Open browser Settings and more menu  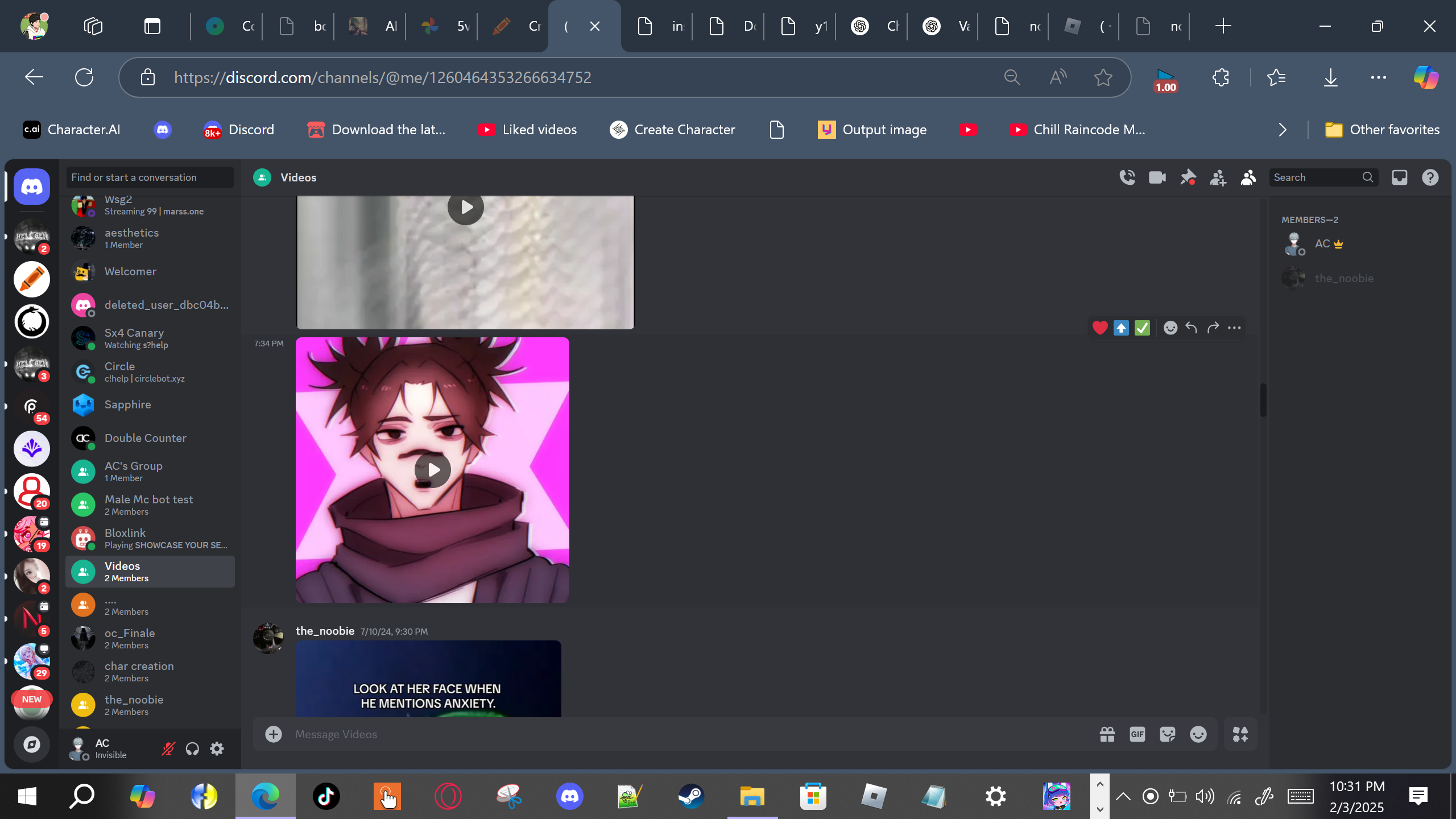point(1379,77)
